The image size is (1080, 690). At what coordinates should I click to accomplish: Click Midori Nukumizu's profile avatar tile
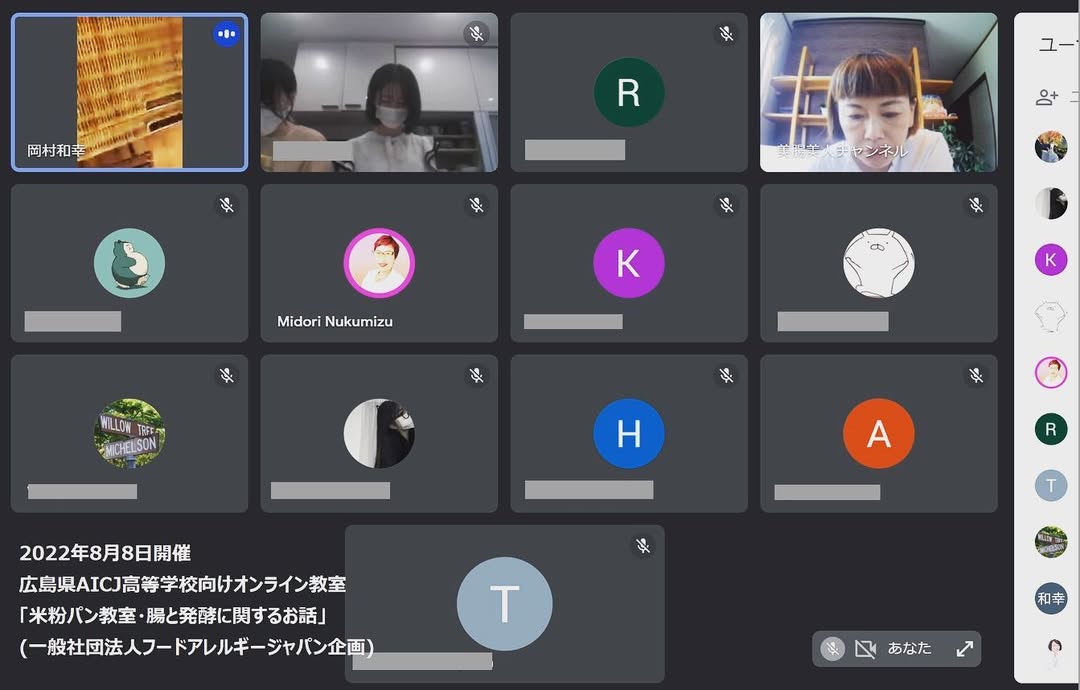[x=379, y=264]
